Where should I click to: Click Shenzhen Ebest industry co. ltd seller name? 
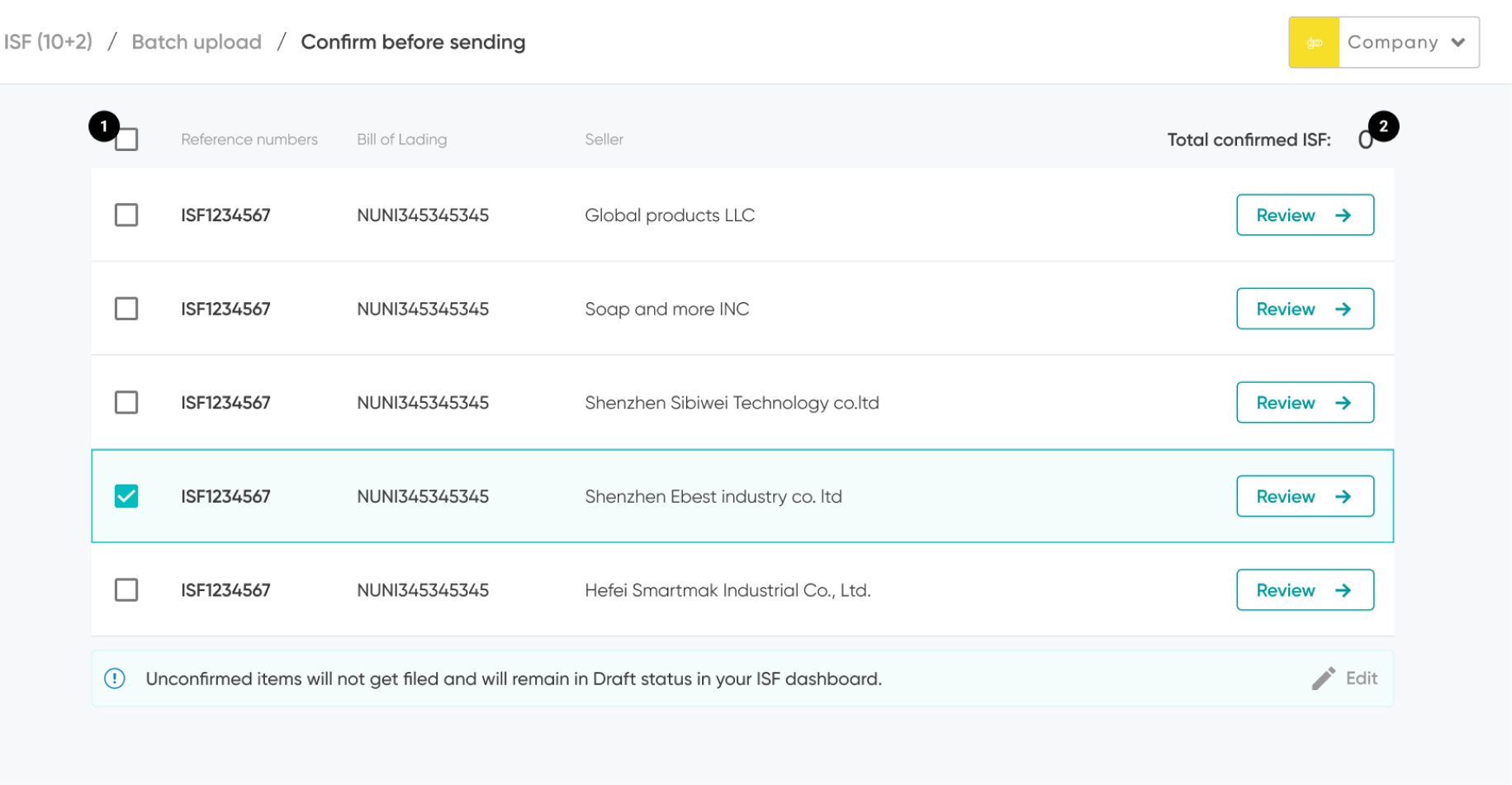tap(713, 496)
